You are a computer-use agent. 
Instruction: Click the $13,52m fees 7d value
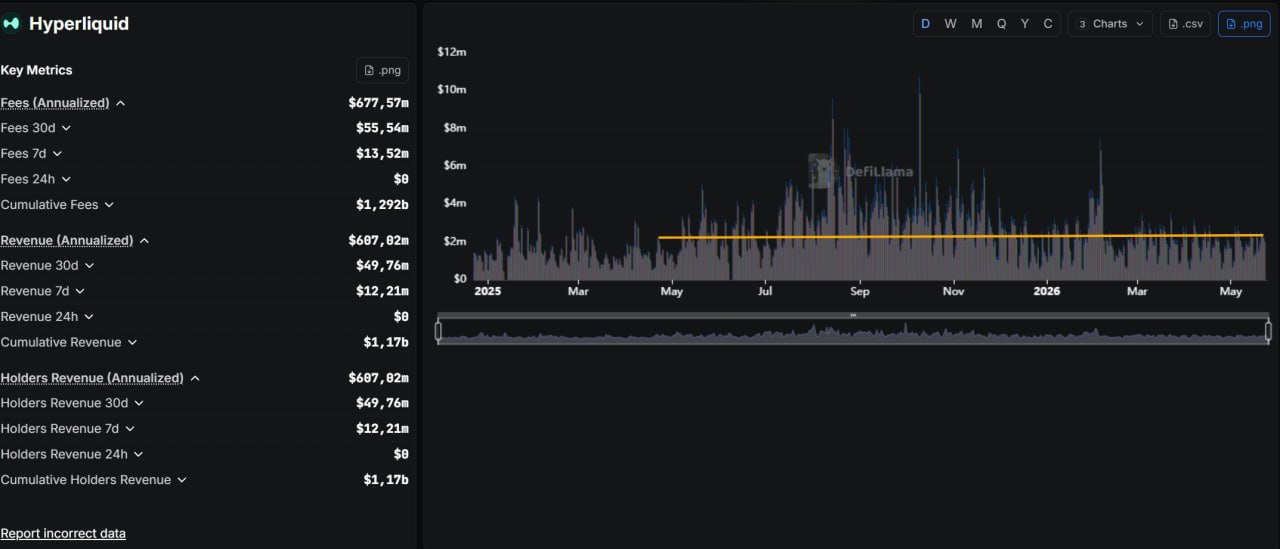[x=382, y=153]
